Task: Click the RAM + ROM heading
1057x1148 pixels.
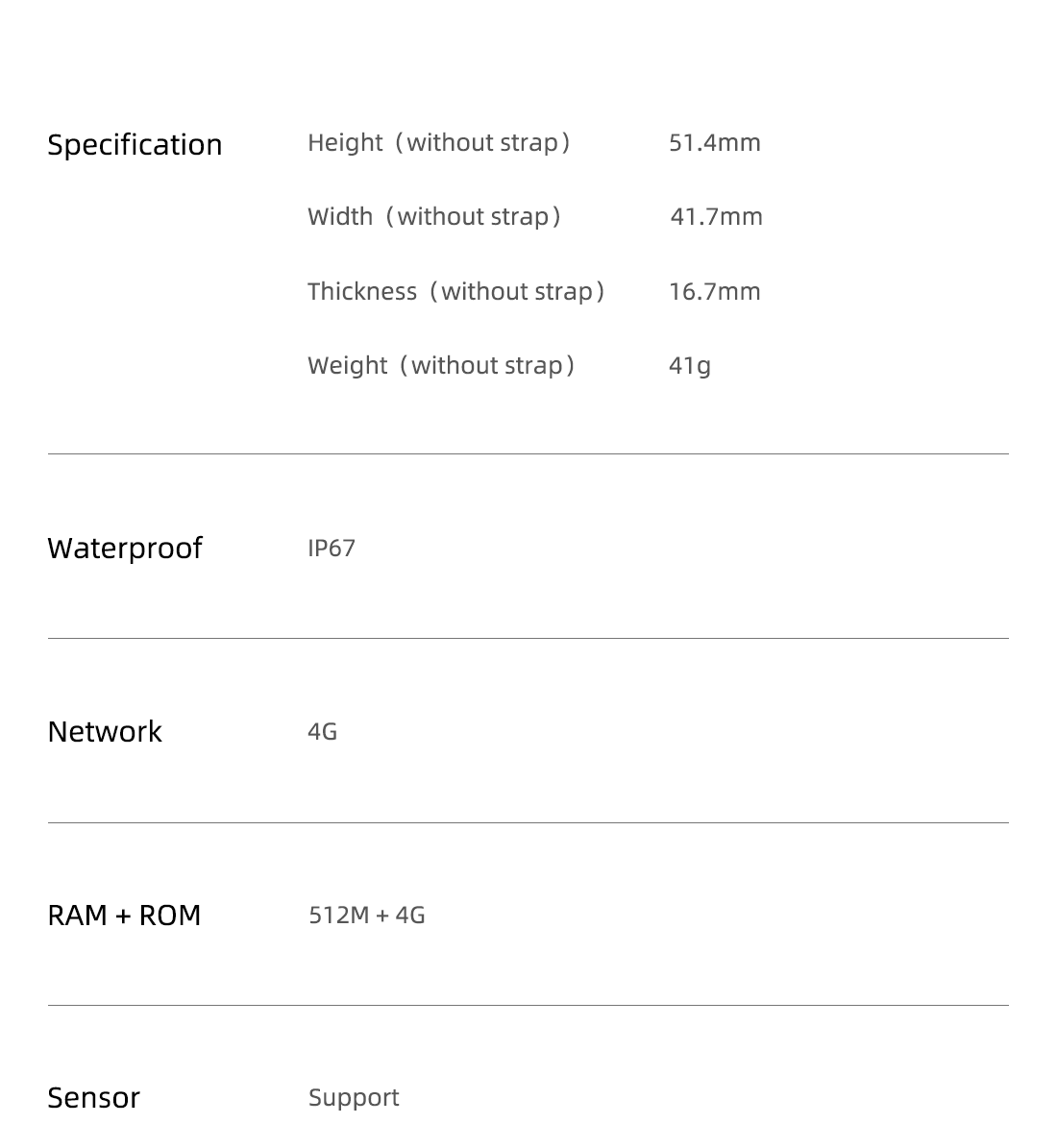Action: pos(124,916)
